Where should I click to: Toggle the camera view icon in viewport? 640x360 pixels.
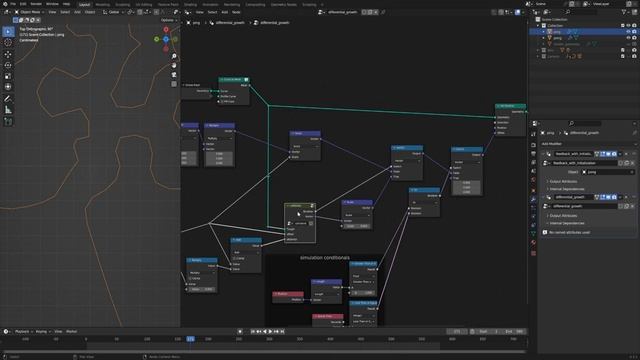coord(174,75)
